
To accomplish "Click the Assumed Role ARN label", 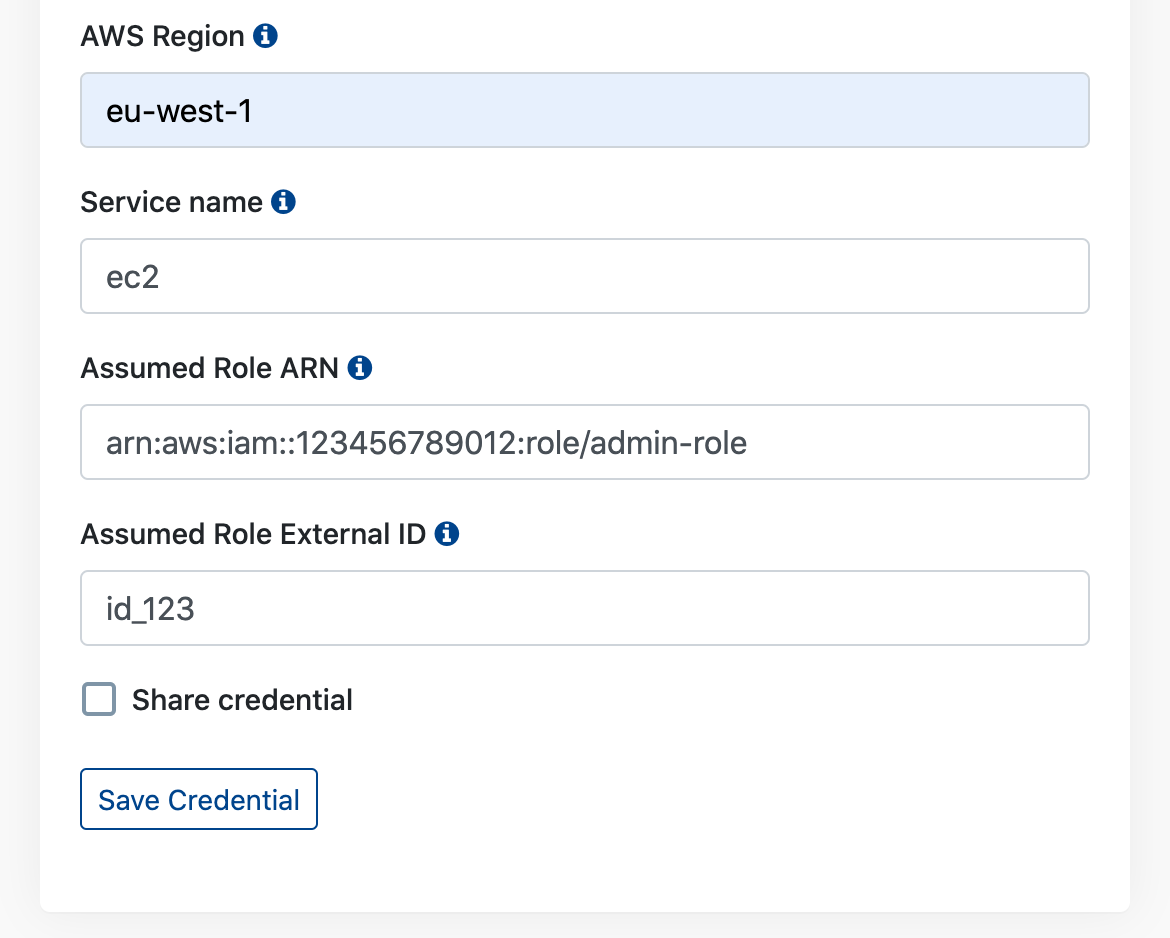I will (210, 368).
